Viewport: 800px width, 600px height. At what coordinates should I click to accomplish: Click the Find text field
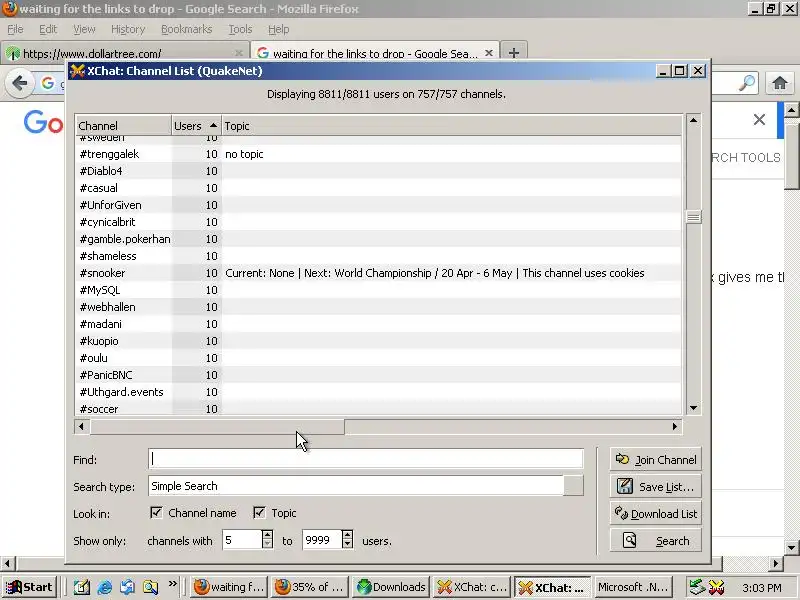click(366, 459)
